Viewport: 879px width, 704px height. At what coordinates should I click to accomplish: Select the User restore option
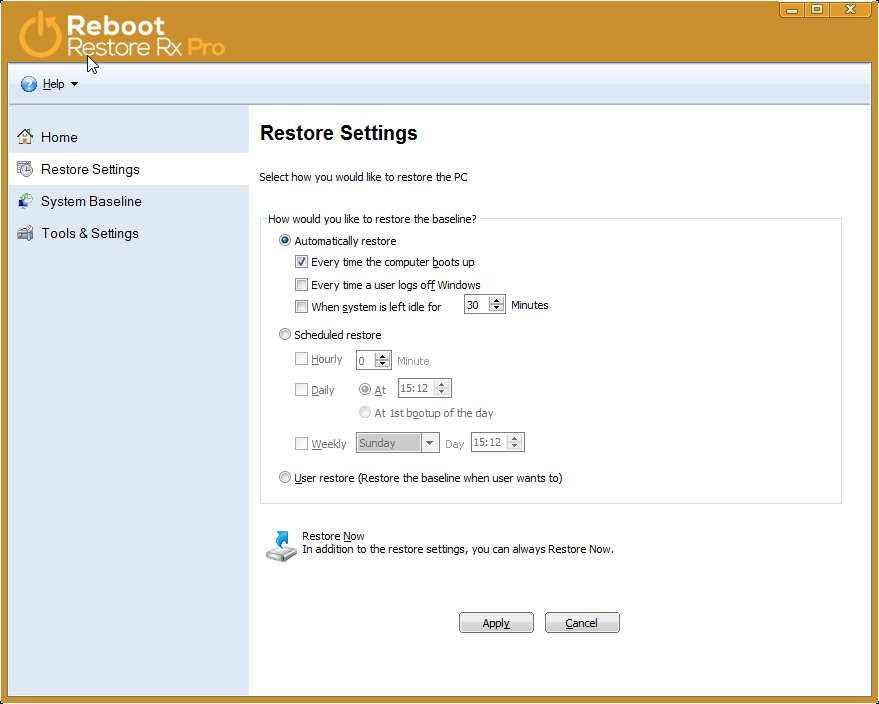[x=285, y=477]
